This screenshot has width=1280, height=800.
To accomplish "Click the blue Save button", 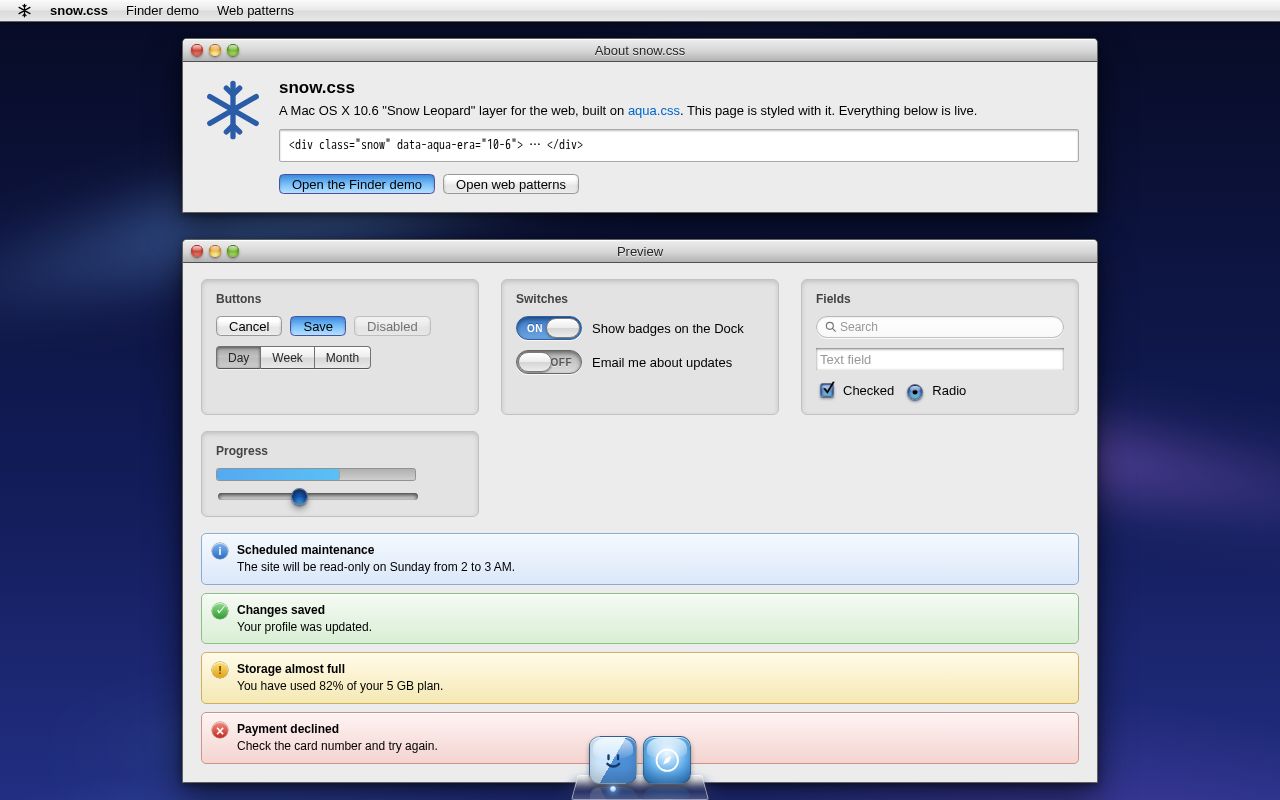I will 318,326.
